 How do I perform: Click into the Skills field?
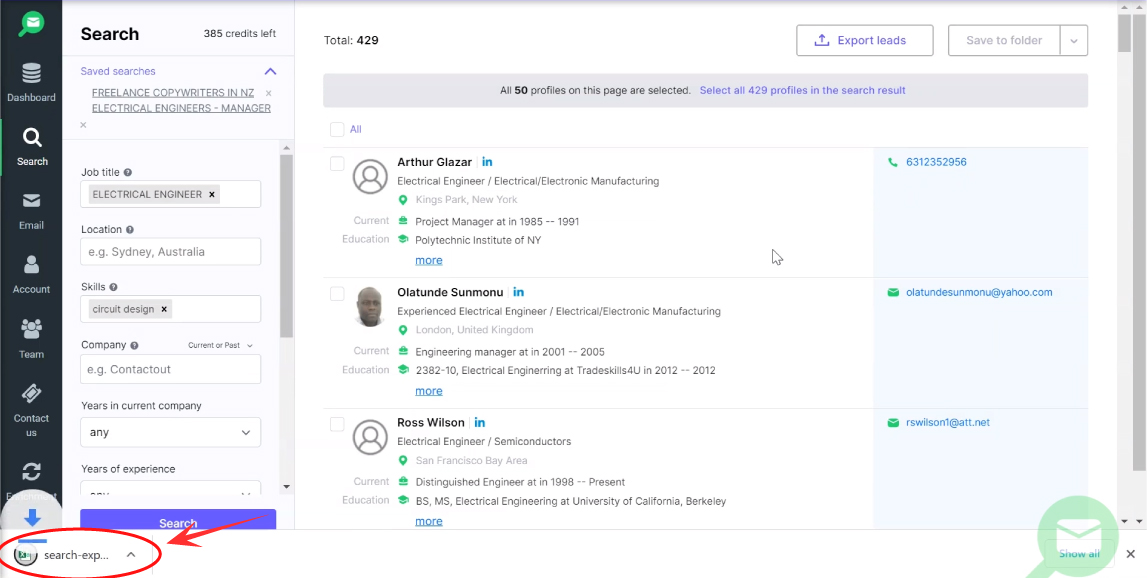[x=170, y=309]
